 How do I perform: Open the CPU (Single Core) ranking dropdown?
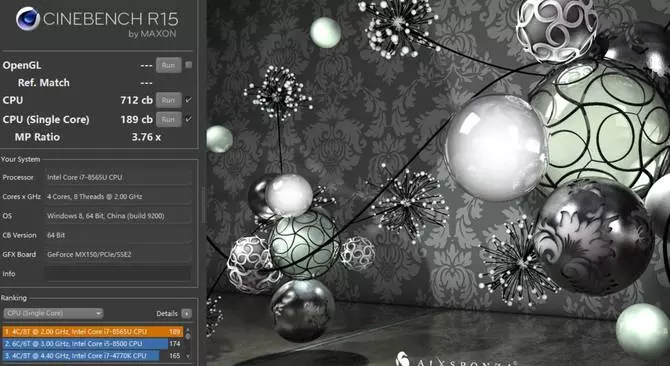click(53, 313)
